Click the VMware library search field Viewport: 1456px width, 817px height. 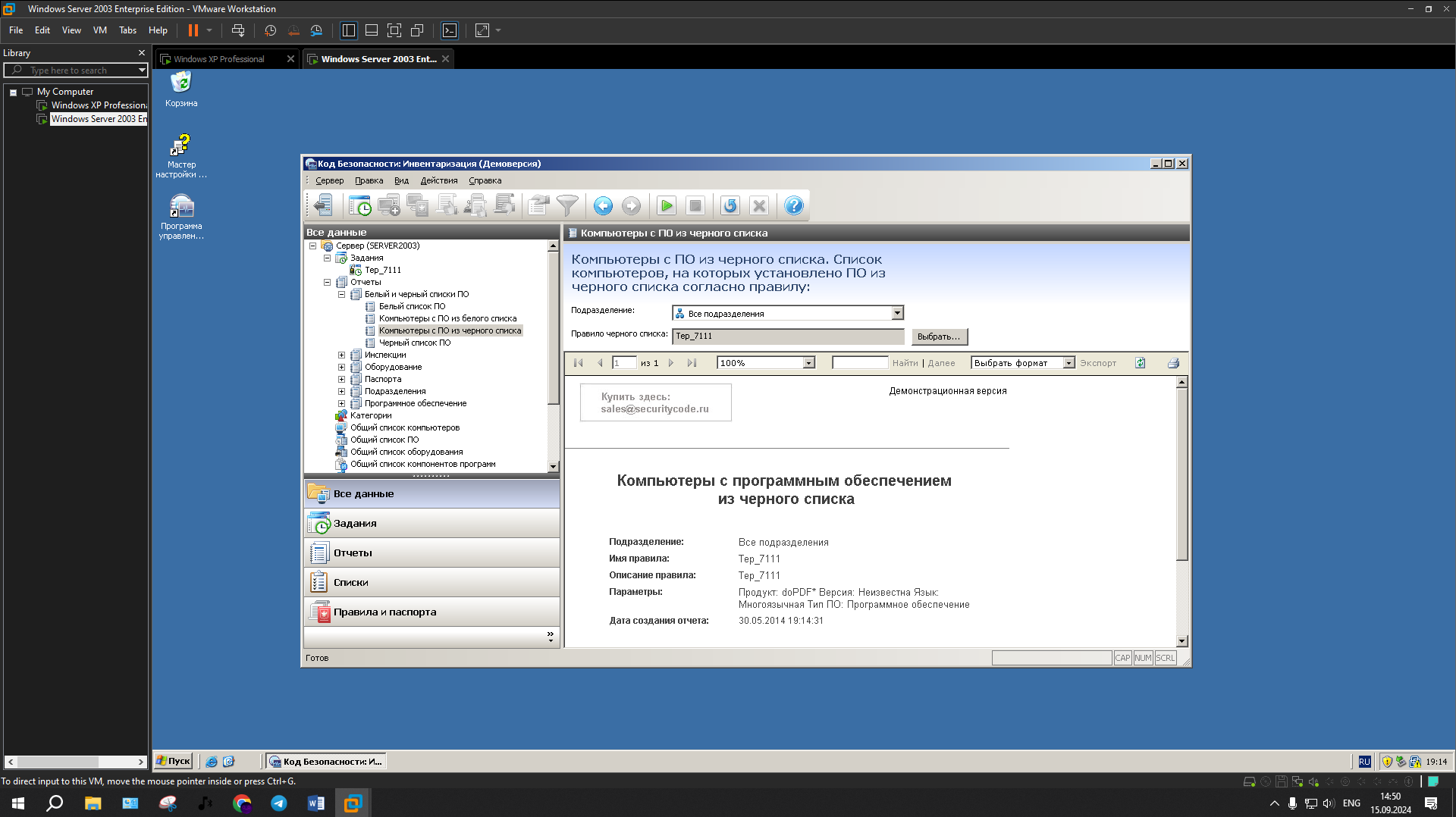pos(76,70)
